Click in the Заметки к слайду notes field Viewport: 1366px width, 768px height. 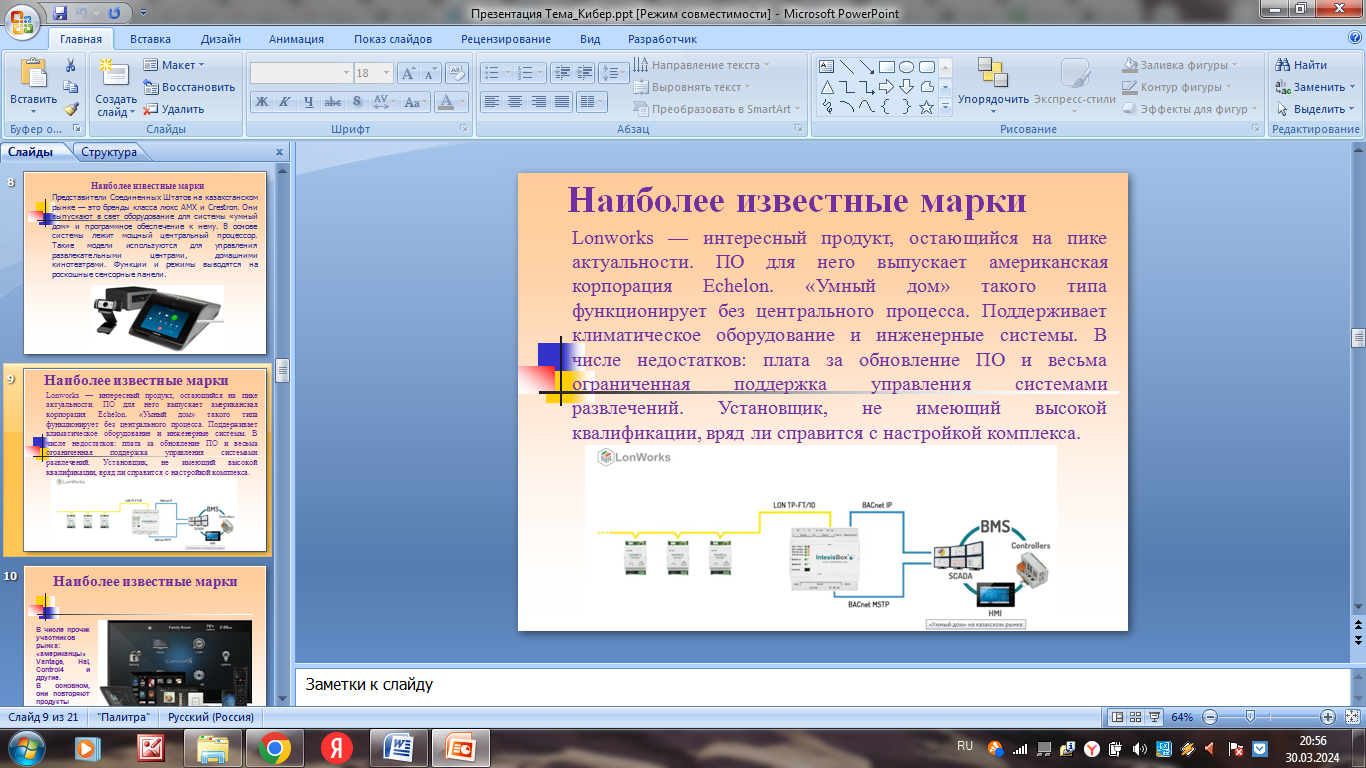(x=820, y=685)
